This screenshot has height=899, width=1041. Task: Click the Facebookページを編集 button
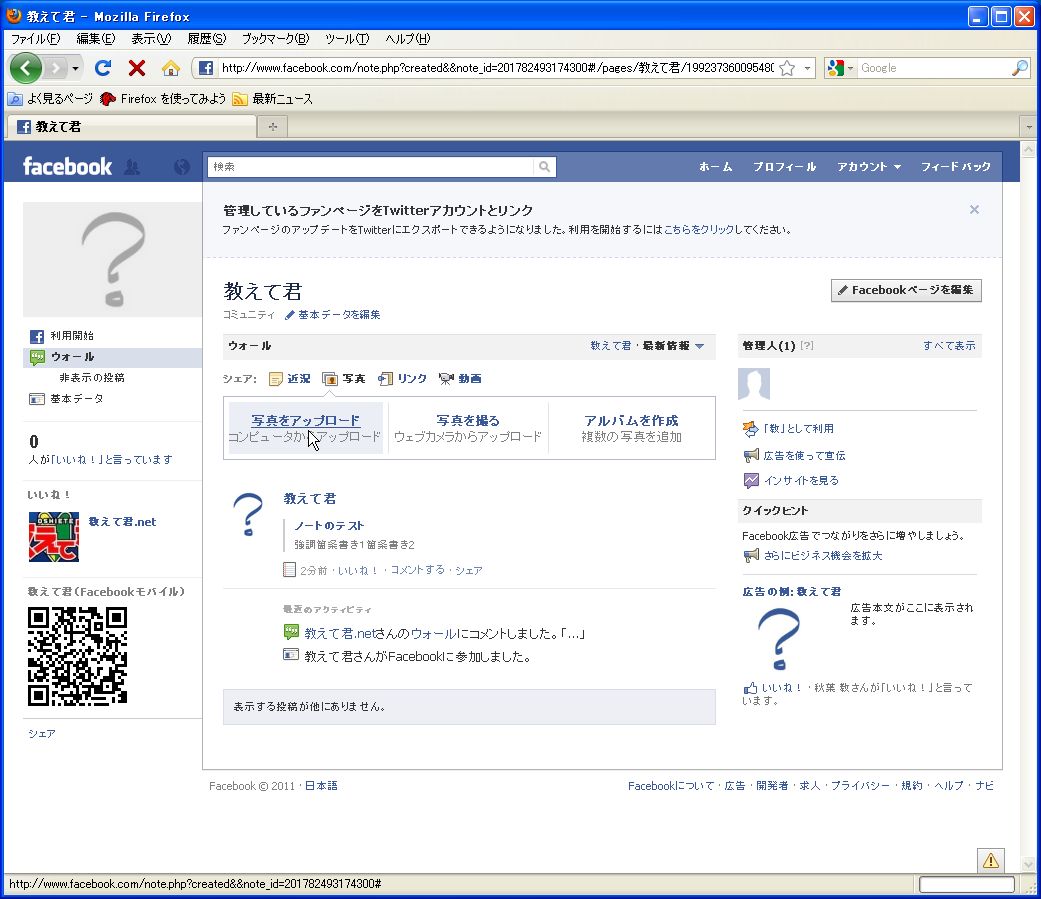pyautogui.click(x=906, y=290)
